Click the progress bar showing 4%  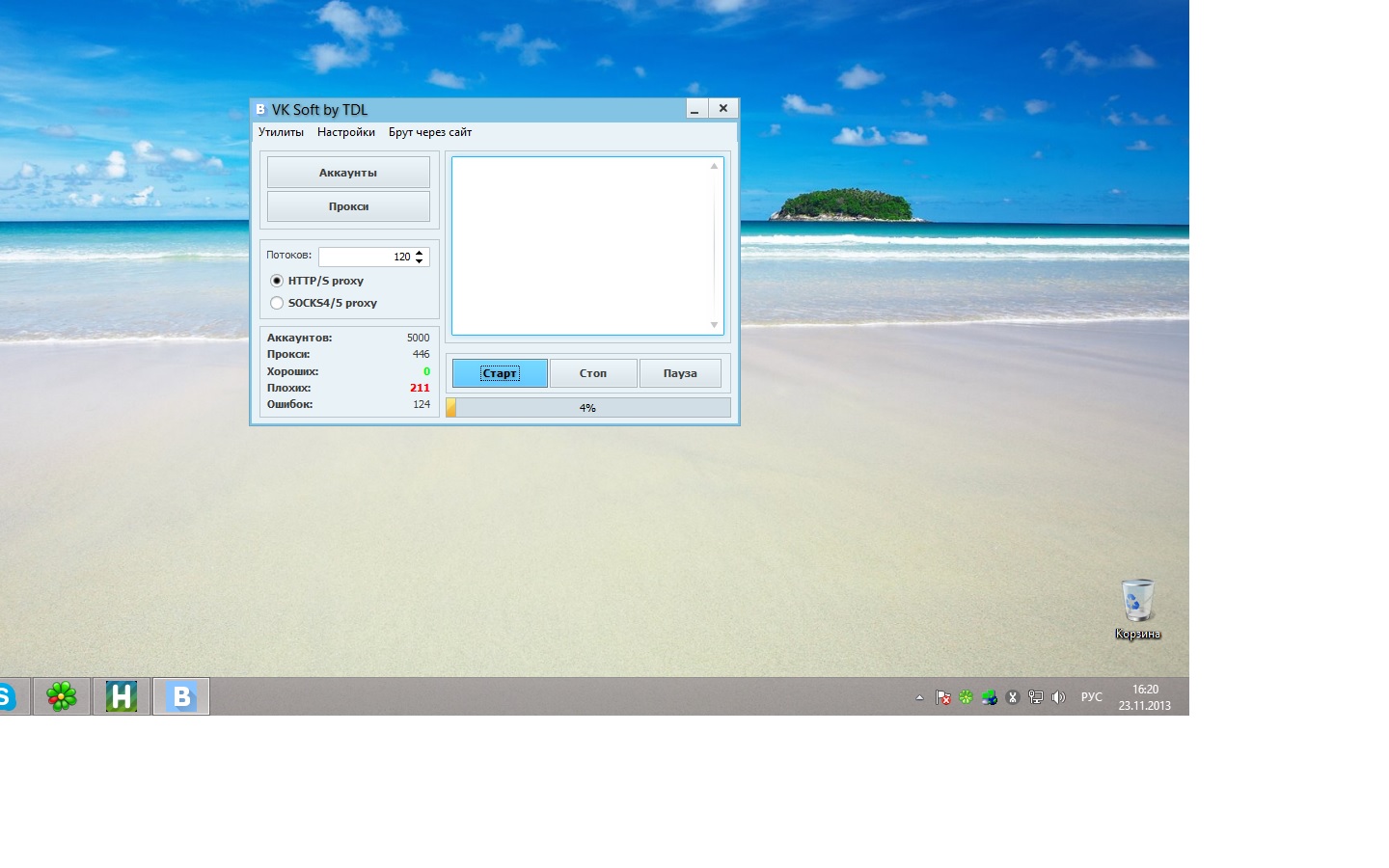(588, 408)
